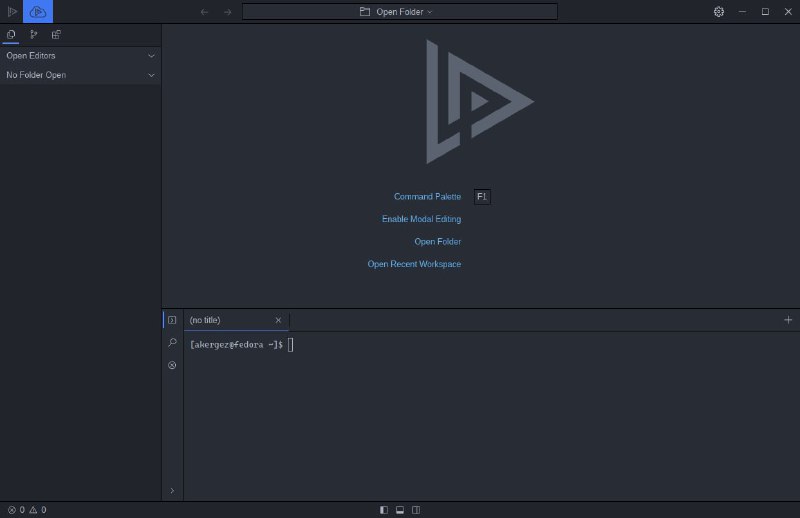The width and height of the screenshot is (800, 518).
Task: Toggle the left panel visibility
Action: [384, 510]
